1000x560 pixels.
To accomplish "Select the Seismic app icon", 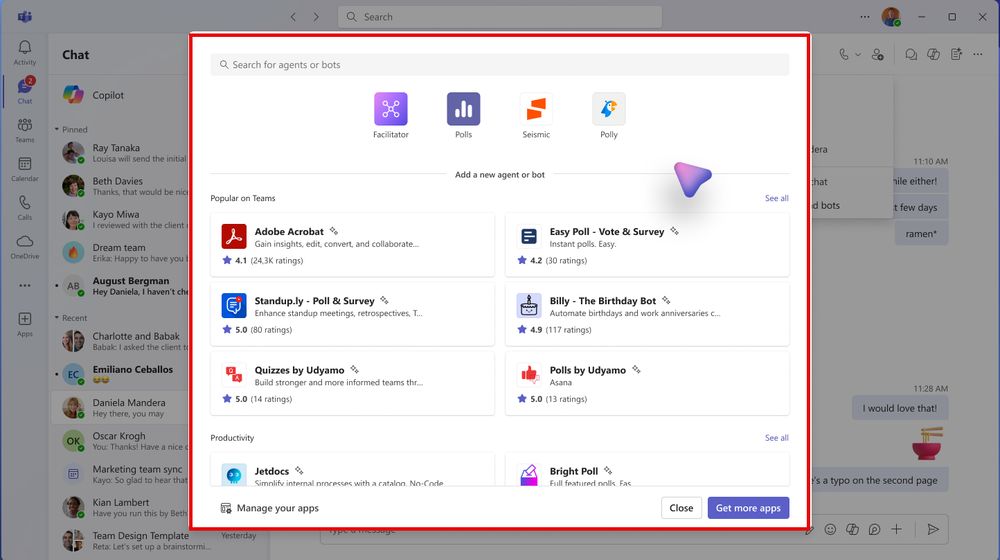I will (536, 108).
